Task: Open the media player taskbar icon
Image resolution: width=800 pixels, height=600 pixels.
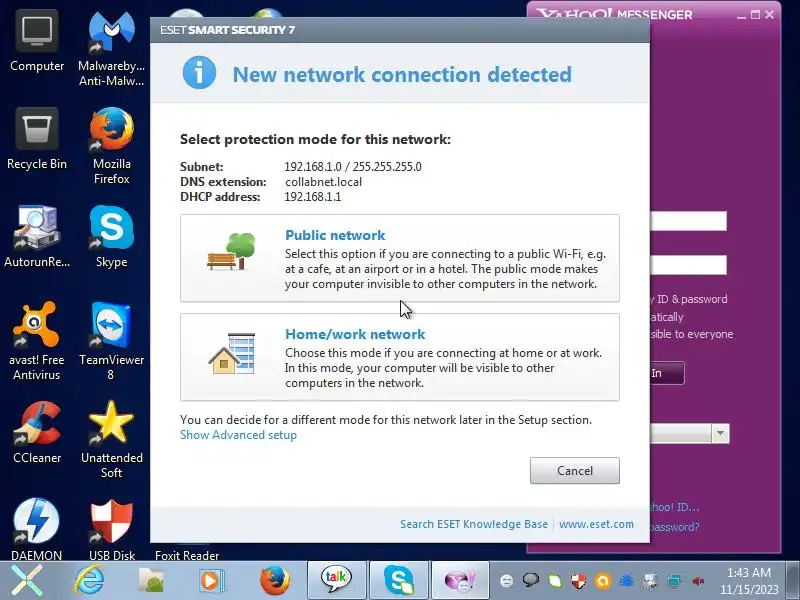Action: pos(211,581)
